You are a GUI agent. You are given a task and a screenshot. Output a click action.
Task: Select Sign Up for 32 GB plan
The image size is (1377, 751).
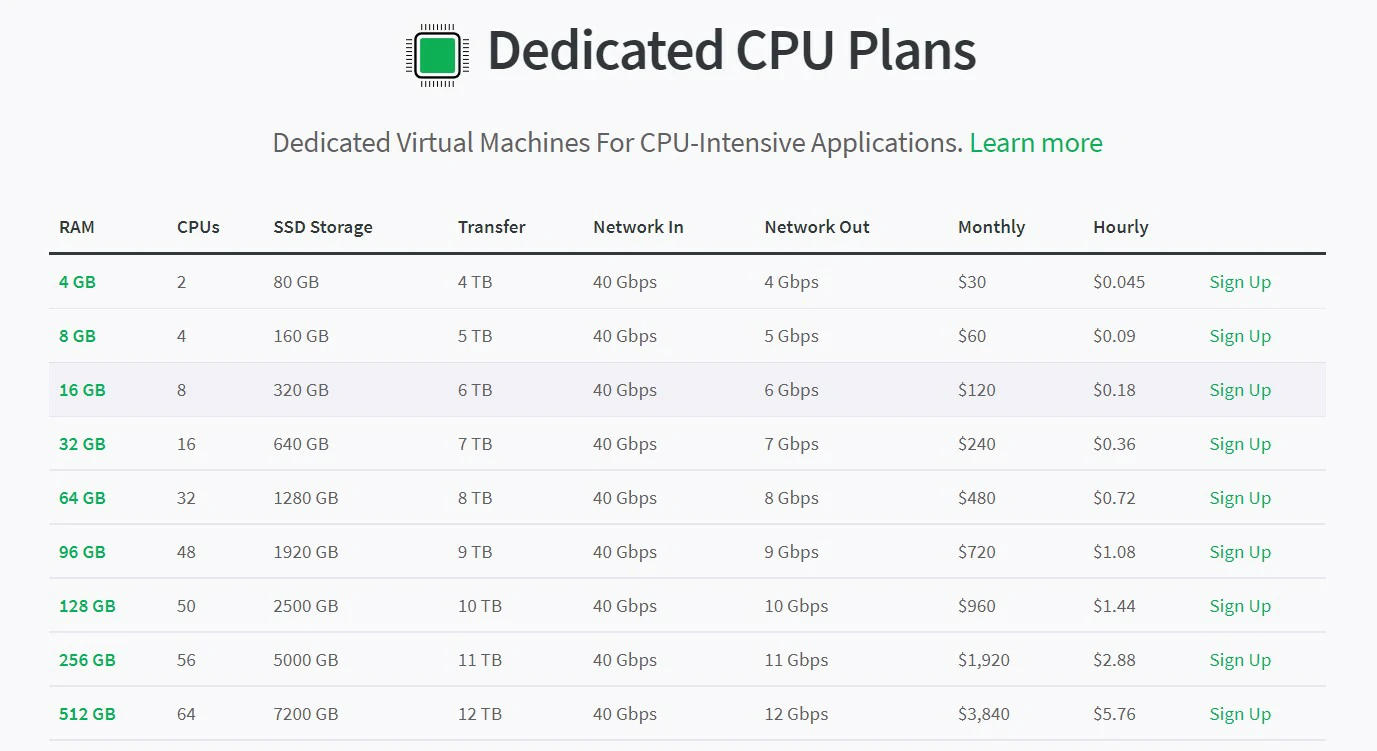(x=1239, y=444)
